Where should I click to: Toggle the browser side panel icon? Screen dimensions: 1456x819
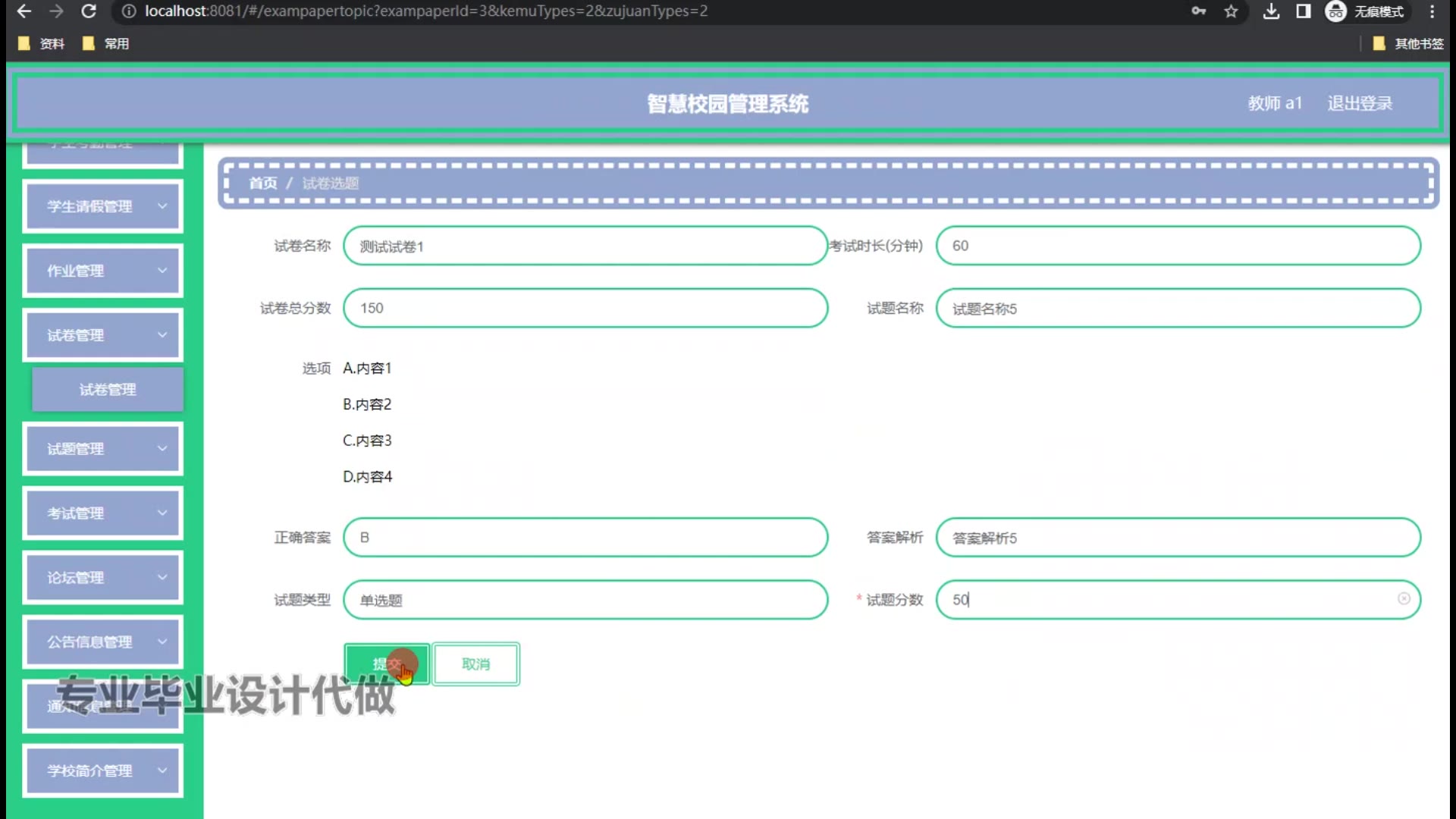coord(1303,11)
